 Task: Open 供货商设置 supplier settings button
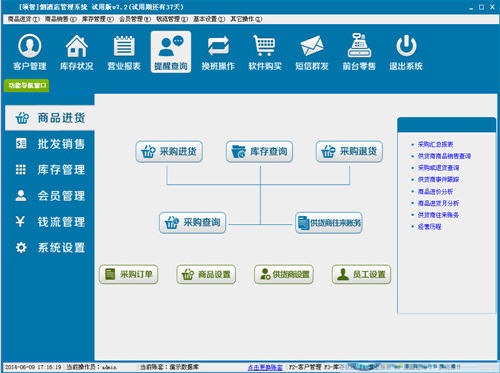pyautogui.click(x=284, y=274)
